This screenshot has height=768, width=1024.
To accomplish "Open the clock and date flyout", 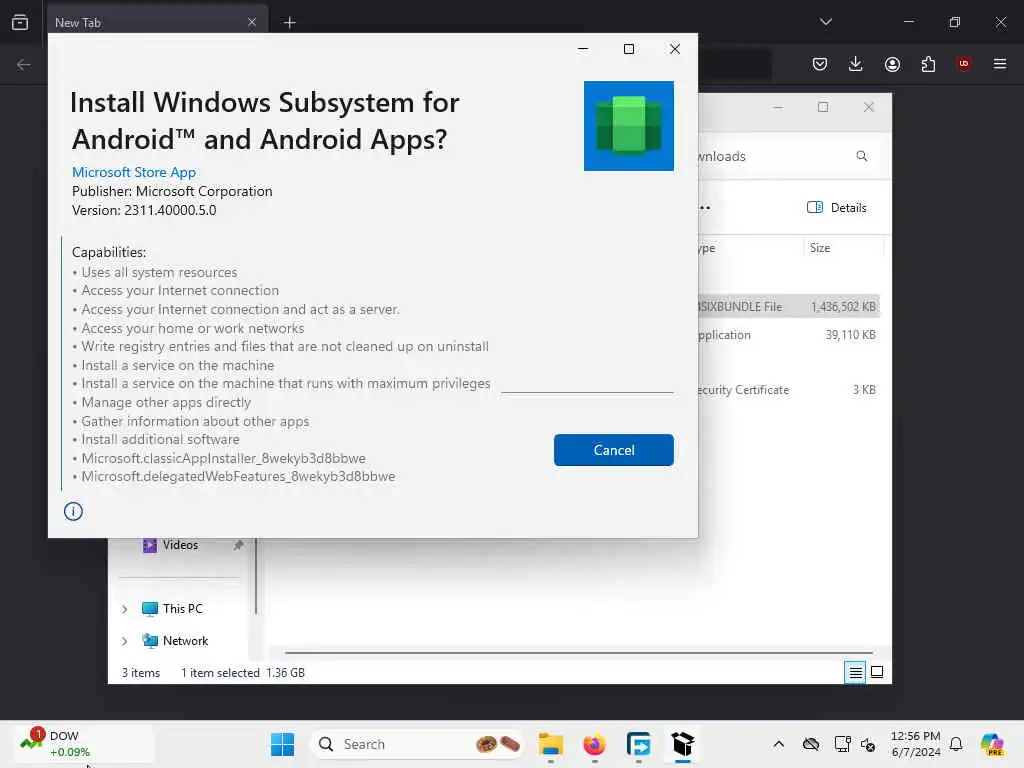I will pos(916,744).
